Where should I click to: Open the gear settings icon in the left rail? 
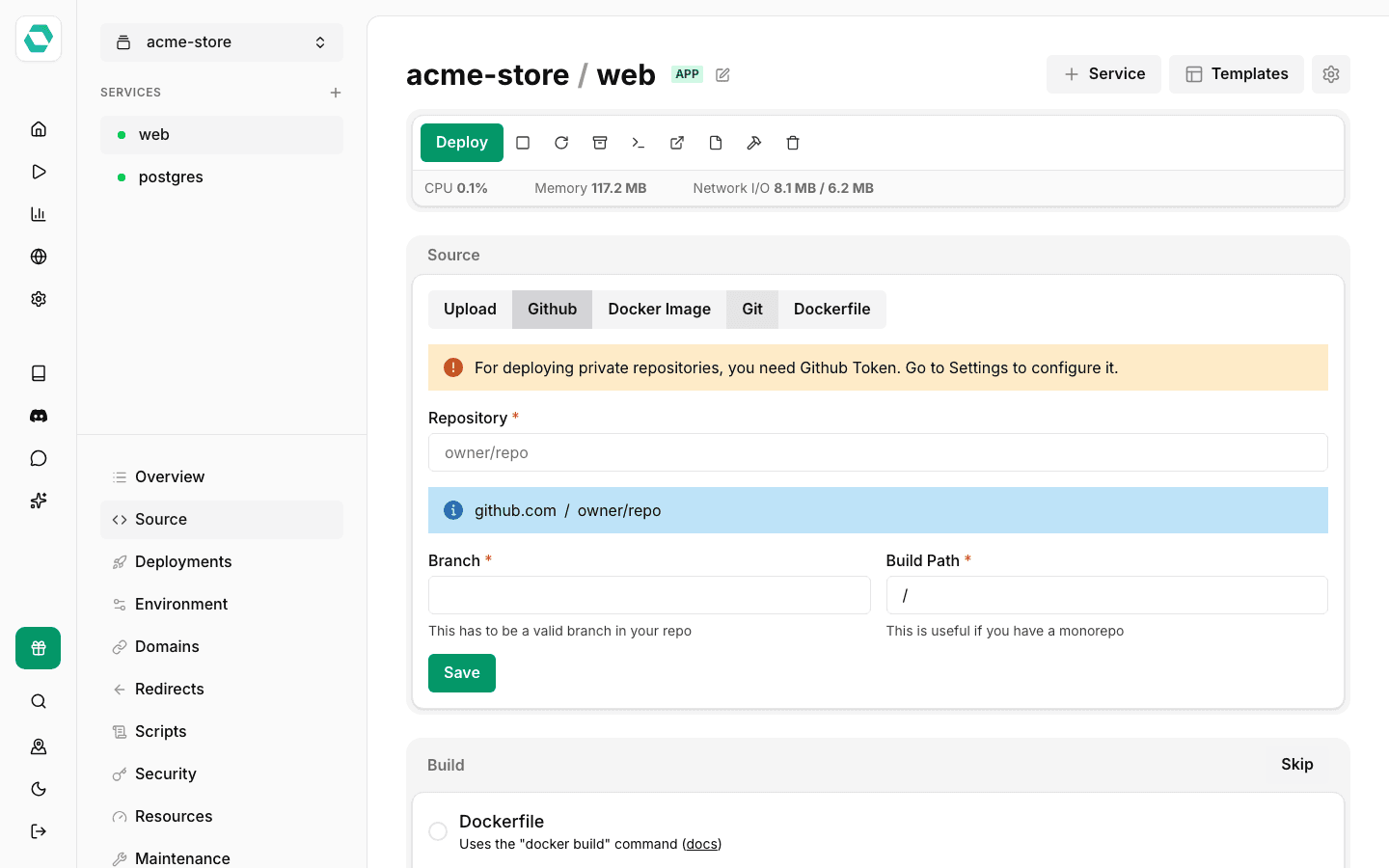39,299
